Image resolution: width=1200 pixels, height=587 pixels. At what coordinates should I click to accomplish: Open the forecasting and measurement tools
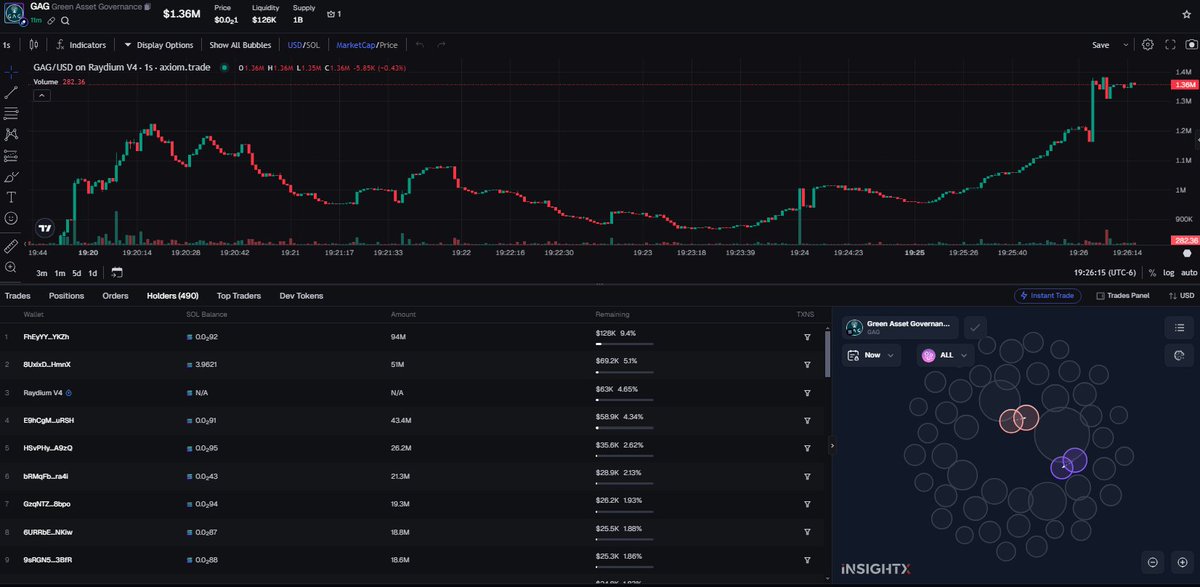(11, 155)
